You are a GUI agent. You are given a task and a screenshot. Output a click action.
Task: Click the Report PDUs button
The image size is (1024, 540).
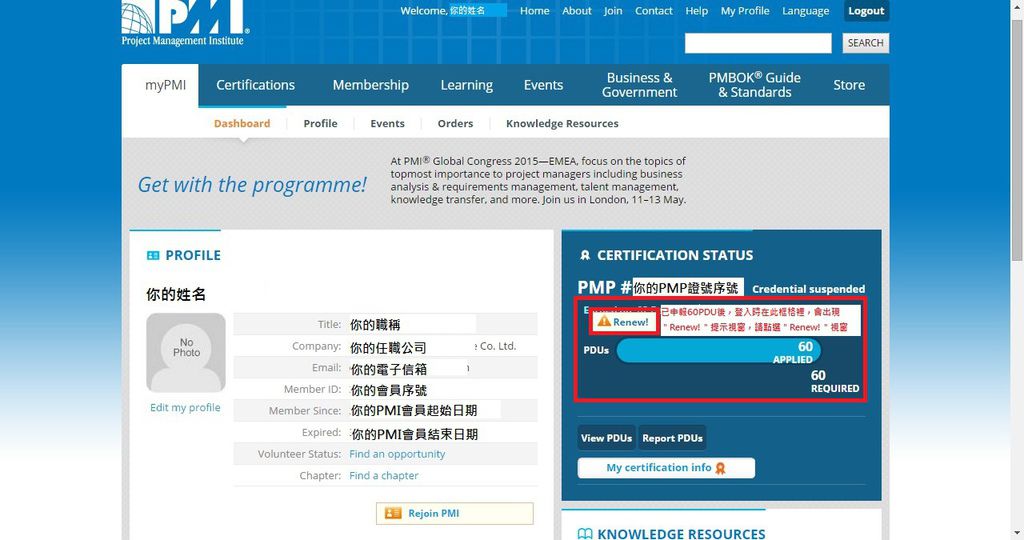672,438
